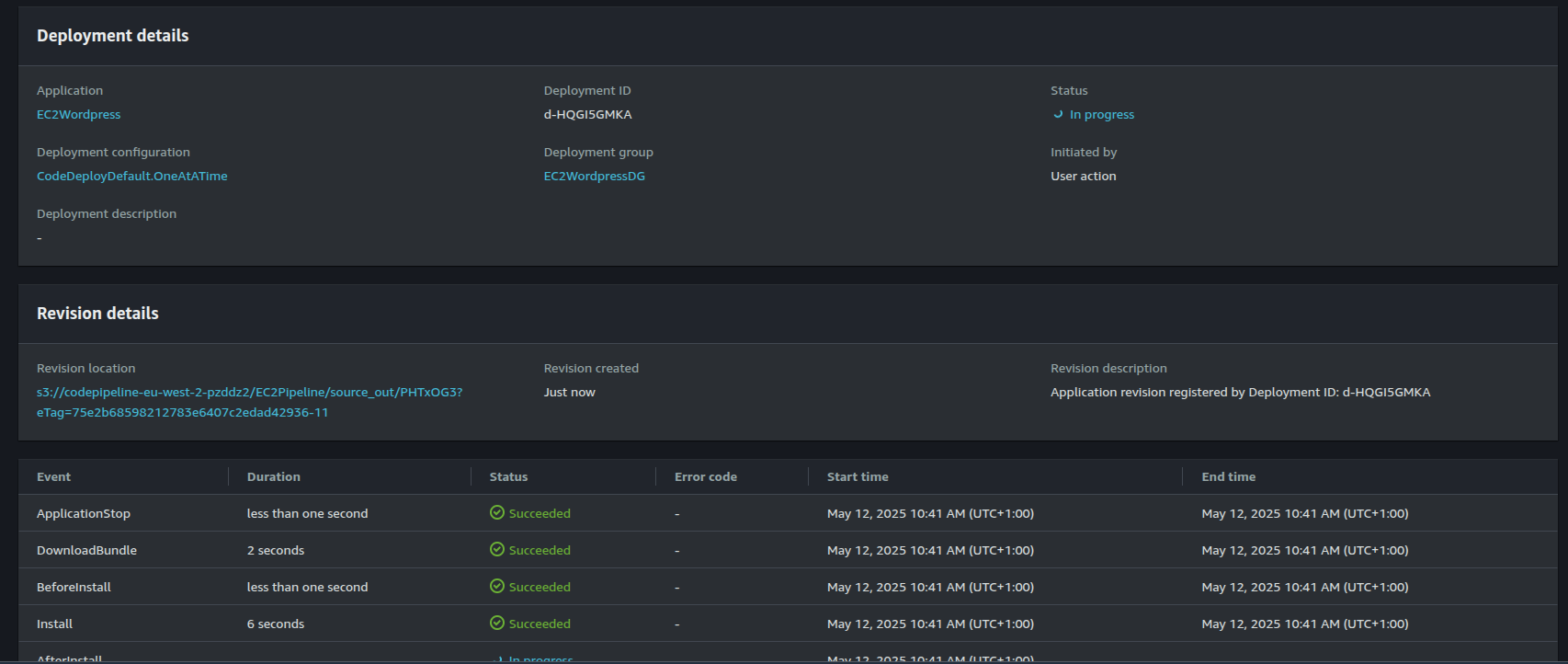This screenshot has width=1568, height=664.
Task: Select the Deployment ID value d-HQGI5GMKA
Action: coord(587,115)
